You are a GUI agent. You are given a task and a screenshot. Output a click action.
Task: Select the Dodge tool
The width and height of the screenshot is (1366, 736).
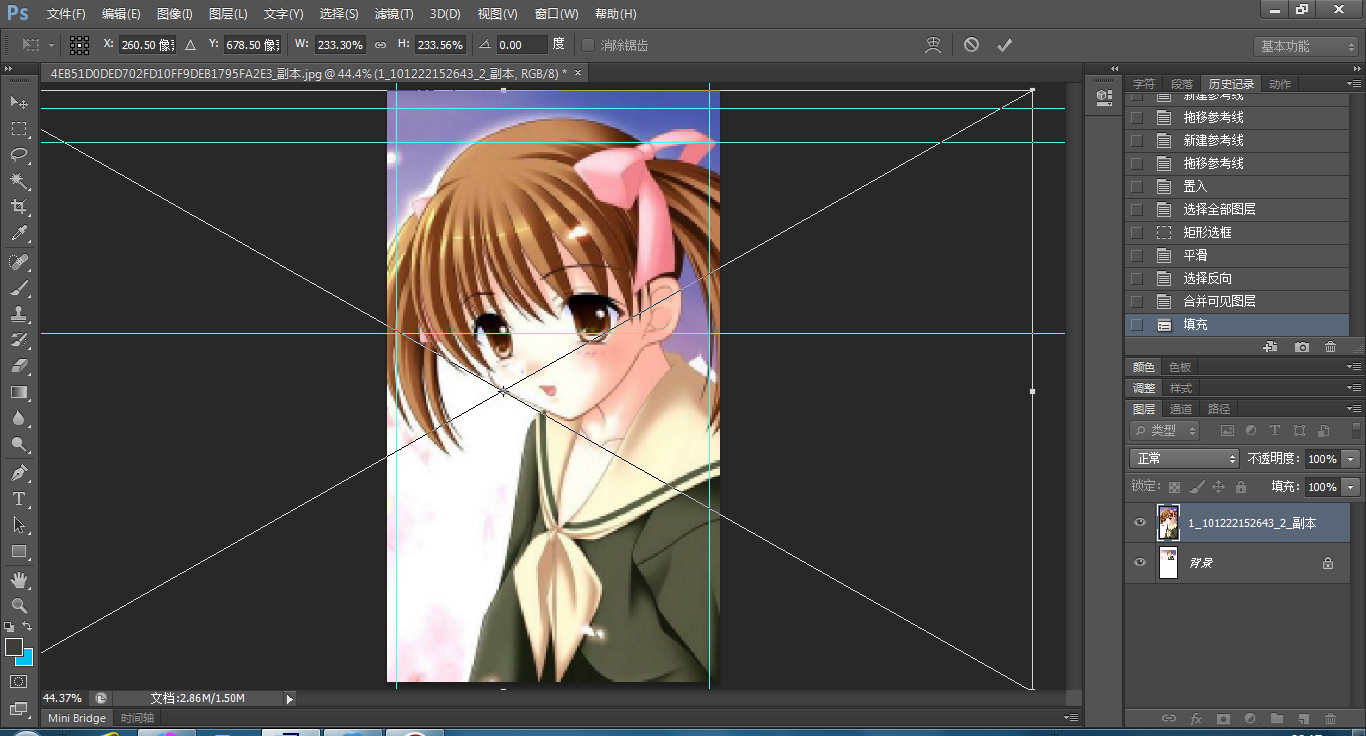point(19,444)
